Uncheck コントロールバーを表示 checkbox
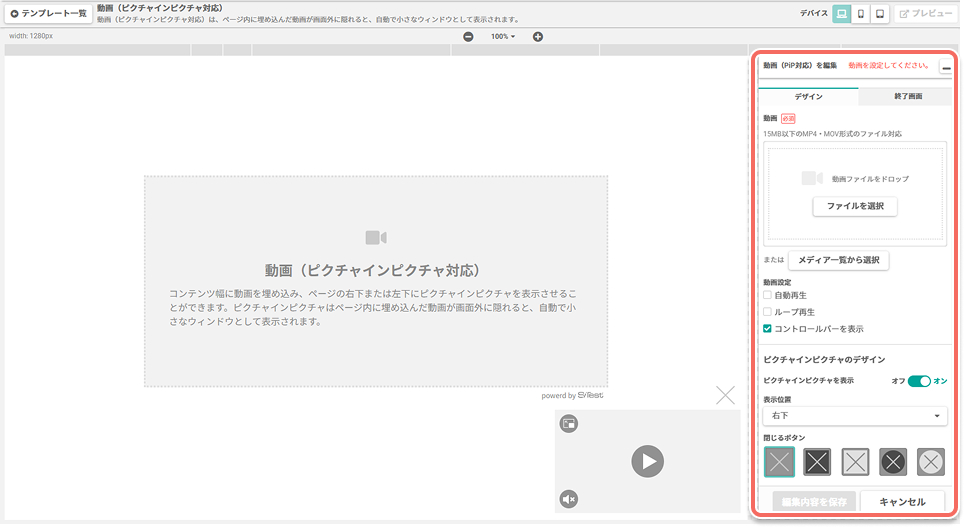 [x=767, y=328]
